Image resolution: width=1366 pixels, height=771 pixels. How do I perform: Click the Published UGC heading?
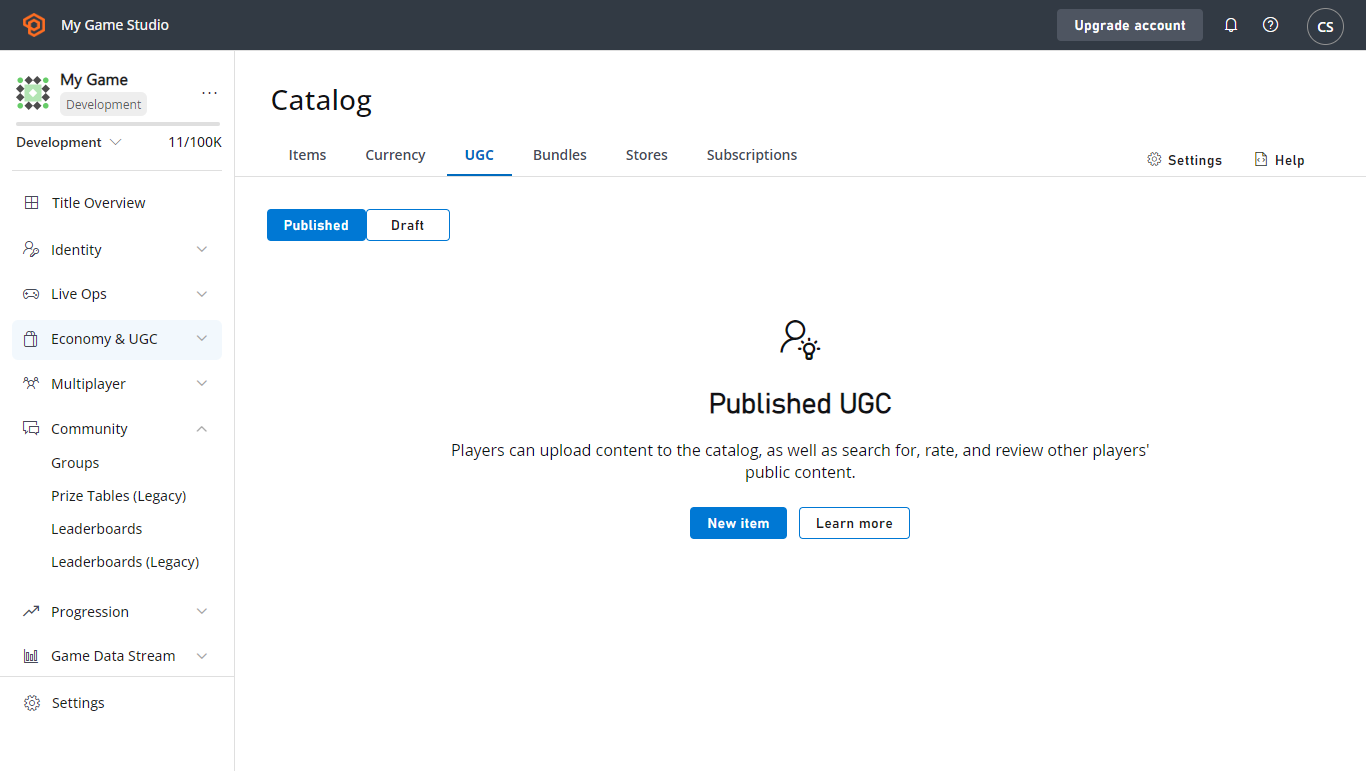(x=800, y=403)
